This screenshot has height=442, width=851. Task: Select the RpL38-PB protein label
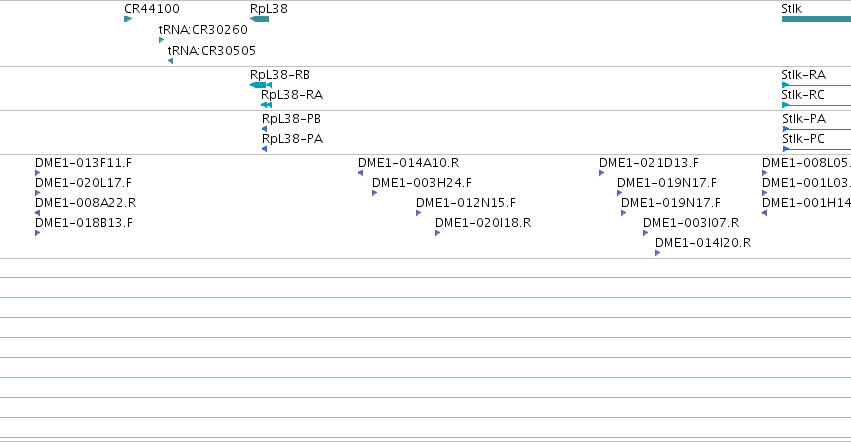[x=291, y=118]
